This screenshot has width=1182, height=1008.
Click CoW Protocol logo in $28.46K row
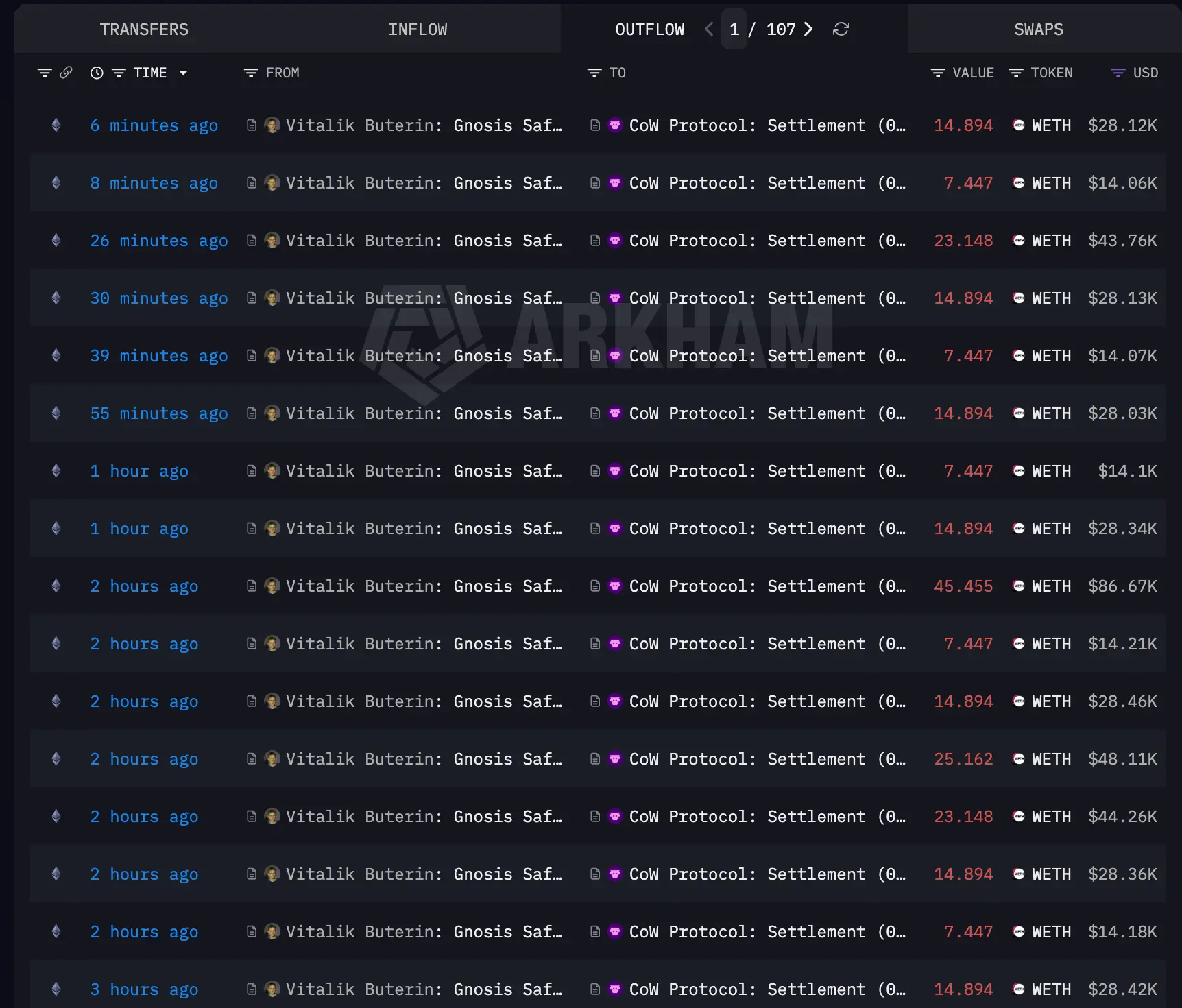615,701
